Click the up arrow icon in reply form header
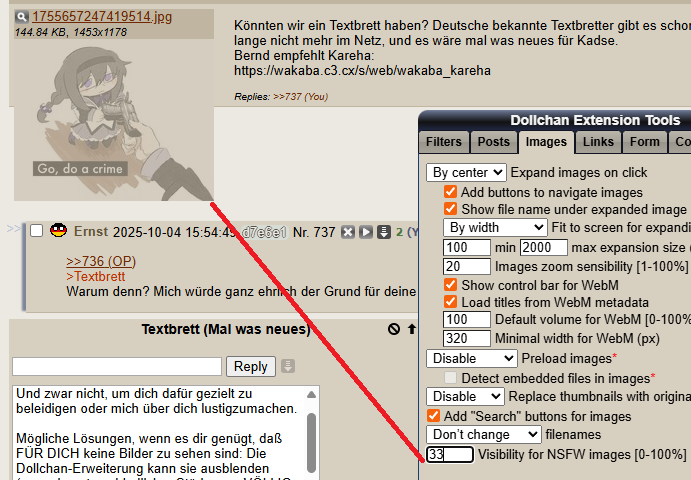 411,329
